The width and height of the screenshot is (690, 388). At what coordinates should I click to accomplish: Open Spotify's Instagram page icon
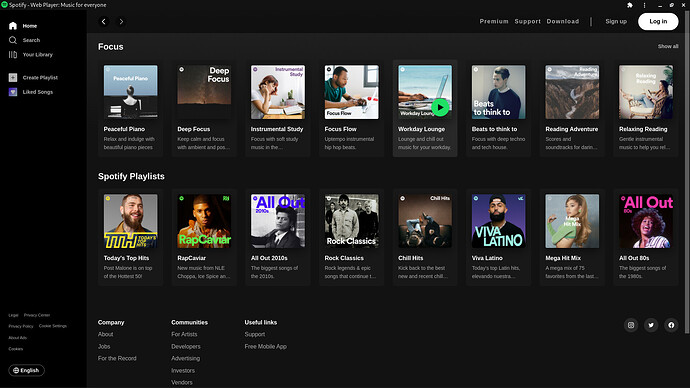tap(631, 325)
